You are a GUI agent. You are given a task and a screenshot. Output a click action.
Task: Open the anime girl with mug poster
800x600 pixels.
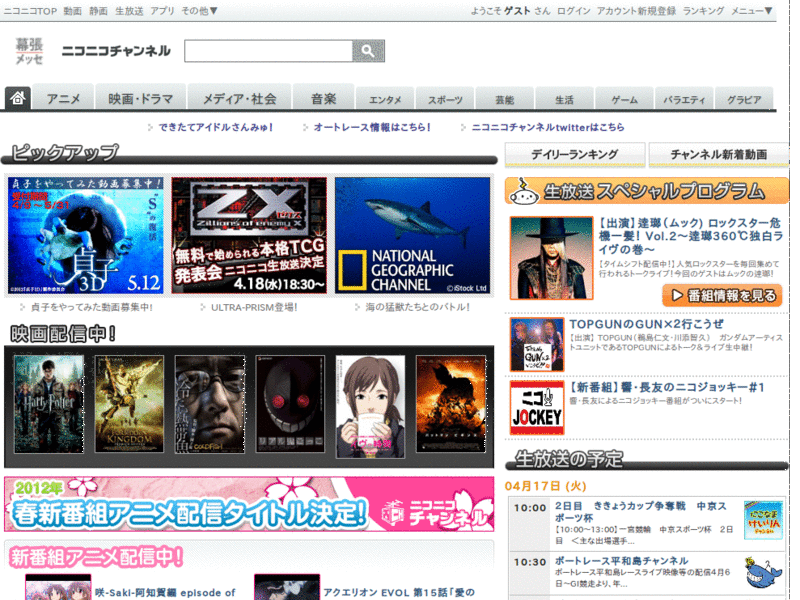coord(370,407)
